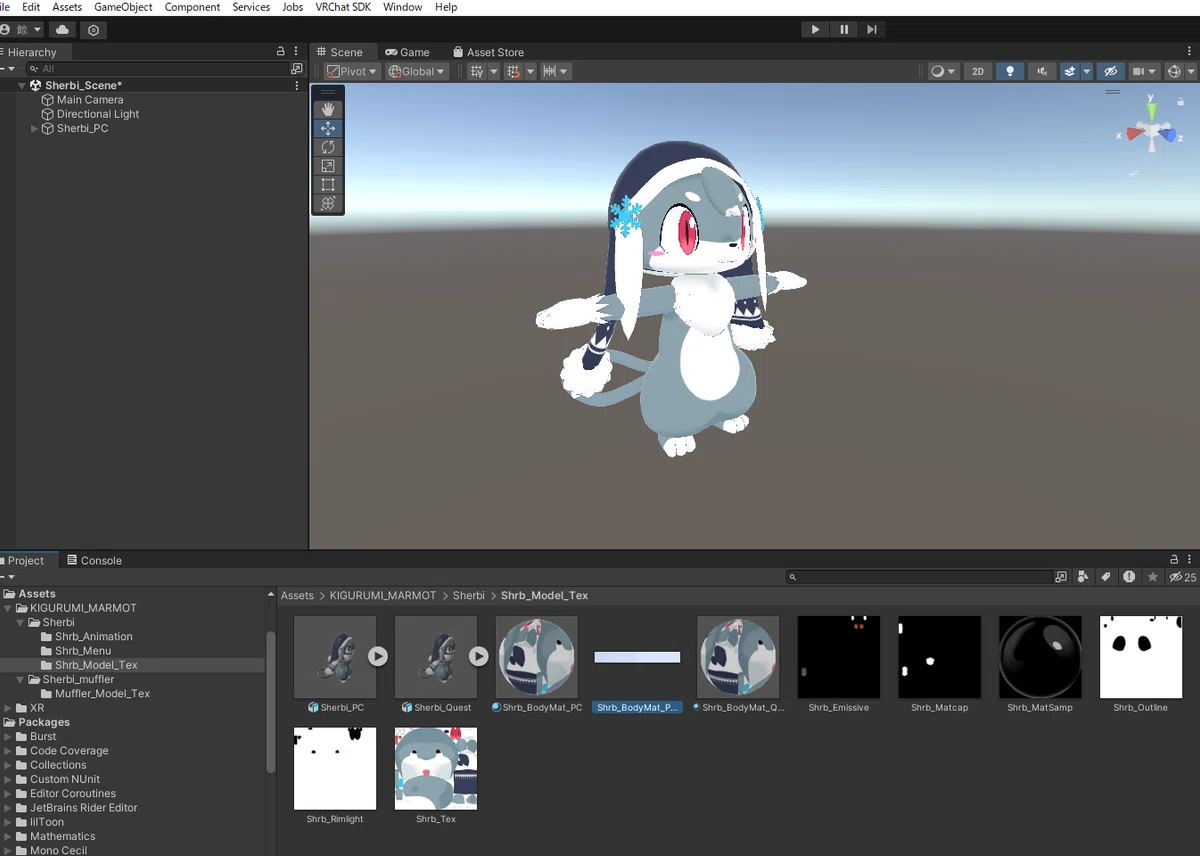1200x856 pixels.
Task: Open Sherbi breadcrumb in Project path
Action: (x=468, y=595)
